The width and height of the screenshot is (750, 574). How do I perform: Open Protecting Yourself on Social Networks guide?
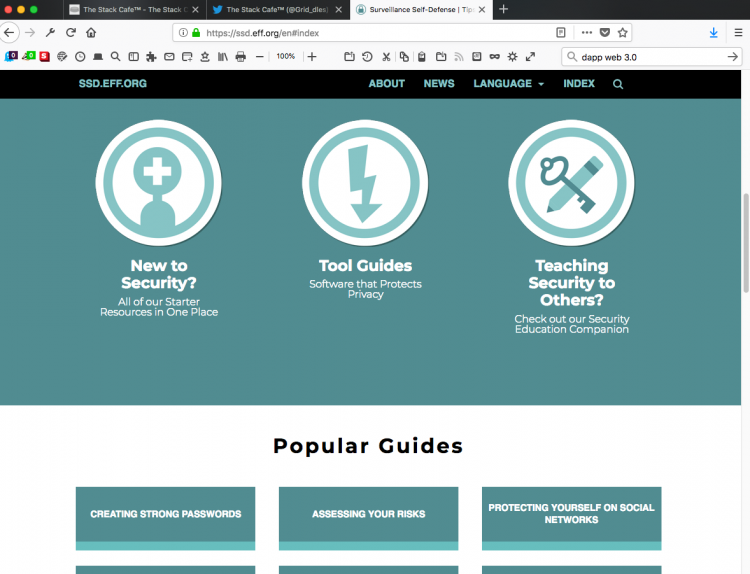(572, 519)
